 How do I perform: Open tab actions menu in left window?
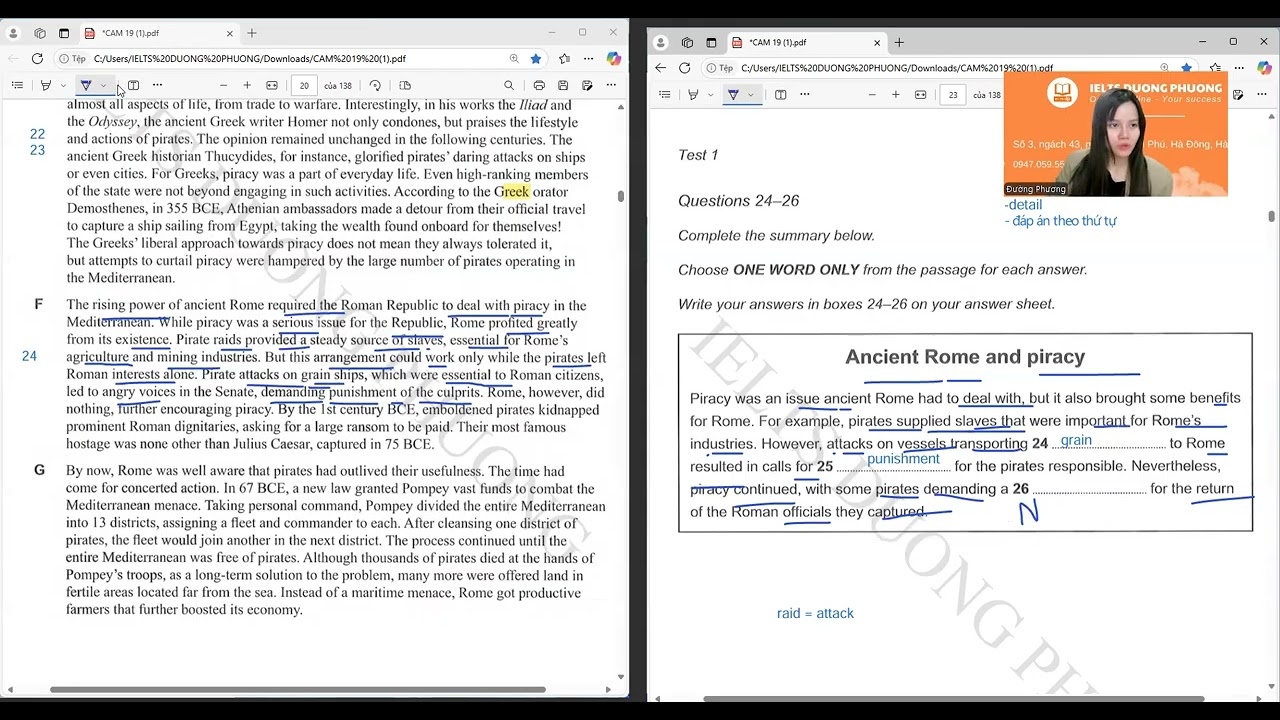tap(64, 33)
